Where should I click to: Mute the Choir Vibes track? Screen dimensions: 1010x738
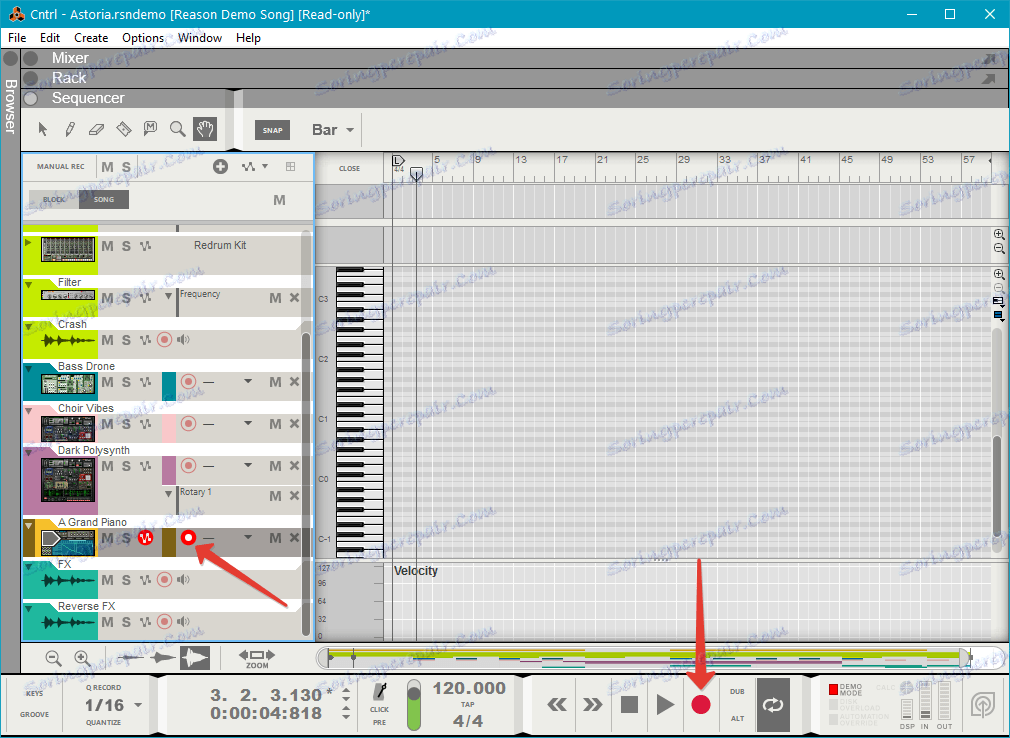[x=108, y=424]
